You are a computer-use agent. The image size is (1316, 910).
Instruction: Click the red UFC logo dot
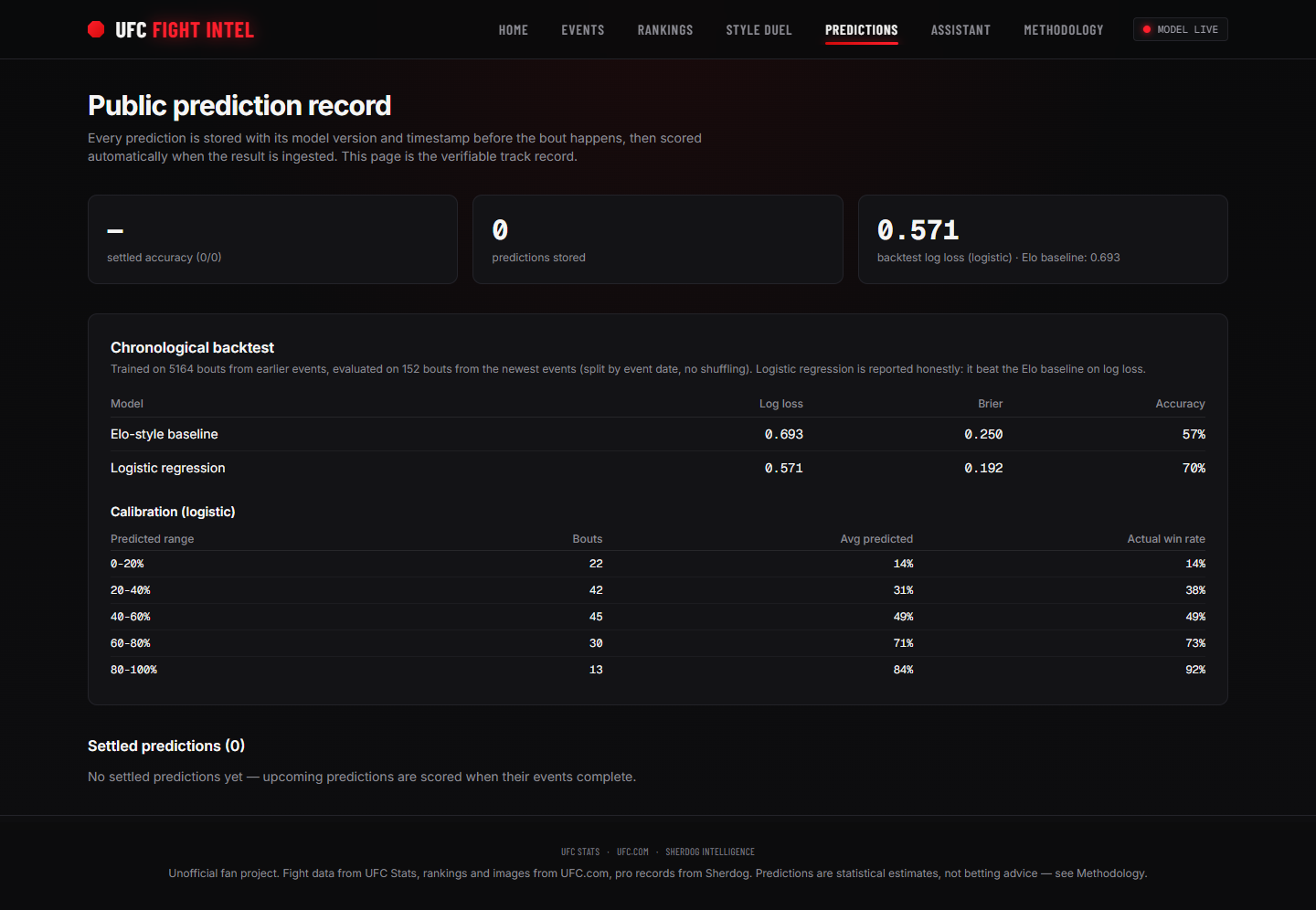point(96,29)
